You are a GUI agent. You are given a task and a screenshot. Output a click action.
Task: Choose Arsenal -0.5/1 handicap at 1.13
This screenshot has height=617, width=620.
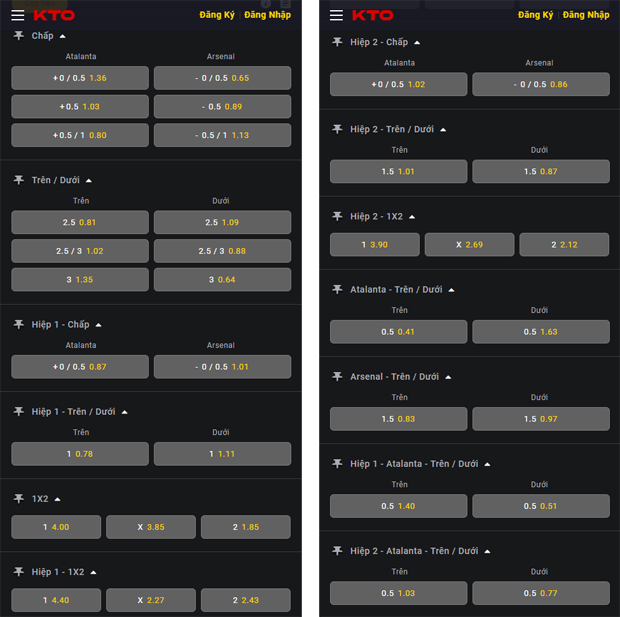222,135
